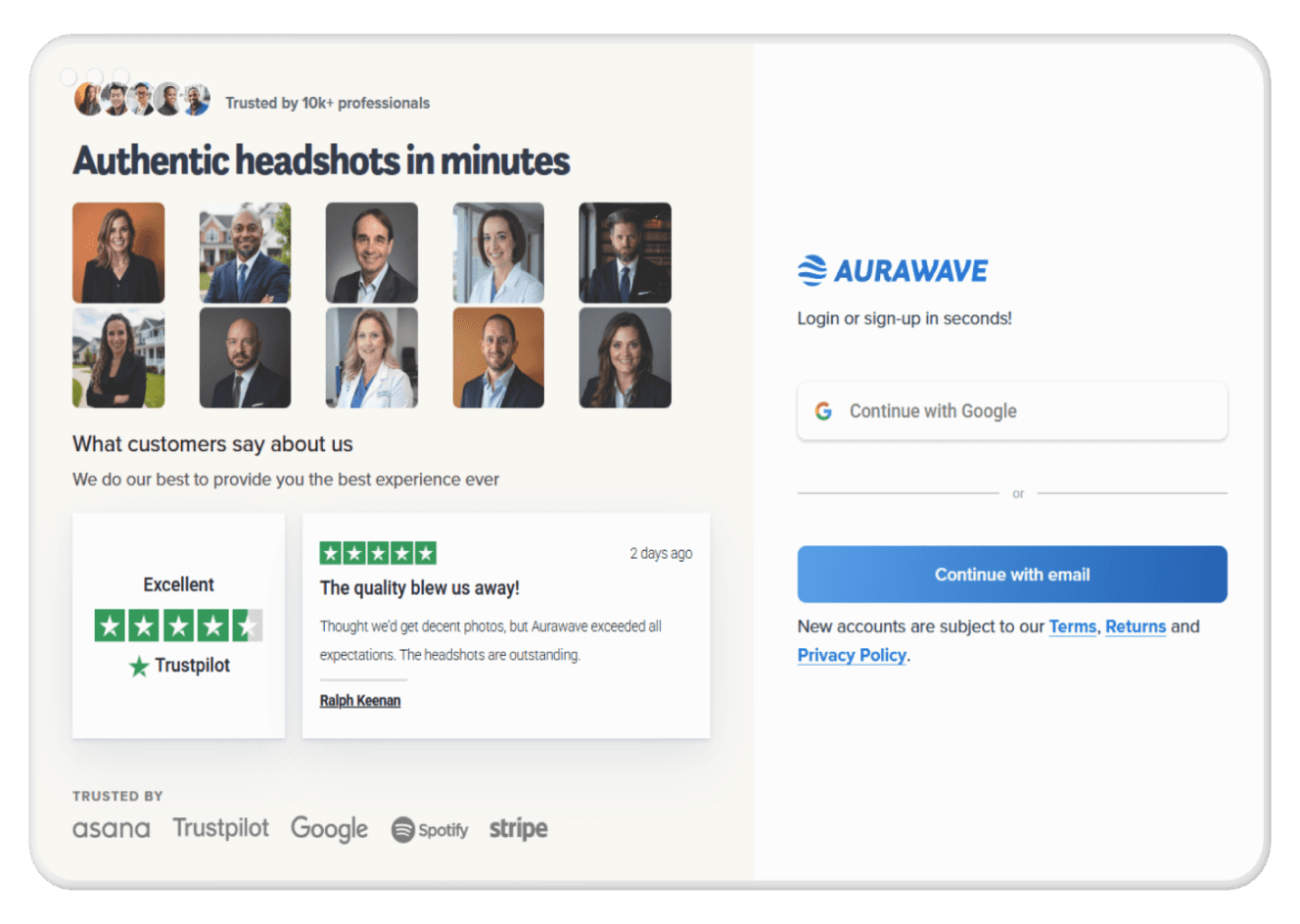Open the Privacy Policy link
Screen dimensions: 1300x924
(852, 655)
